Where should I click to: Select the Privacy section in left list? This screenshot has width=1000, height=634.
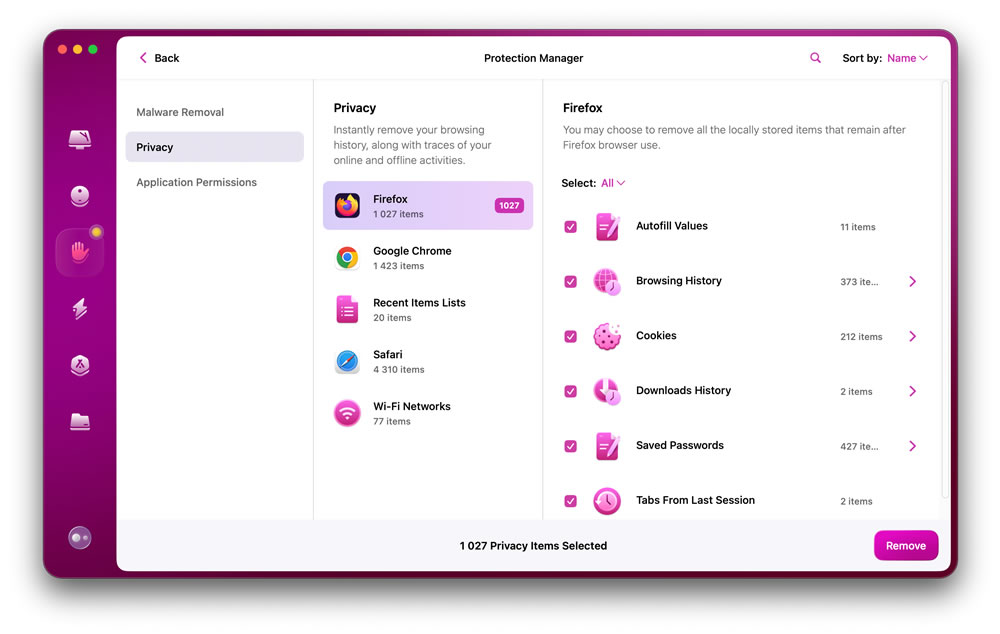coord(214,147)
